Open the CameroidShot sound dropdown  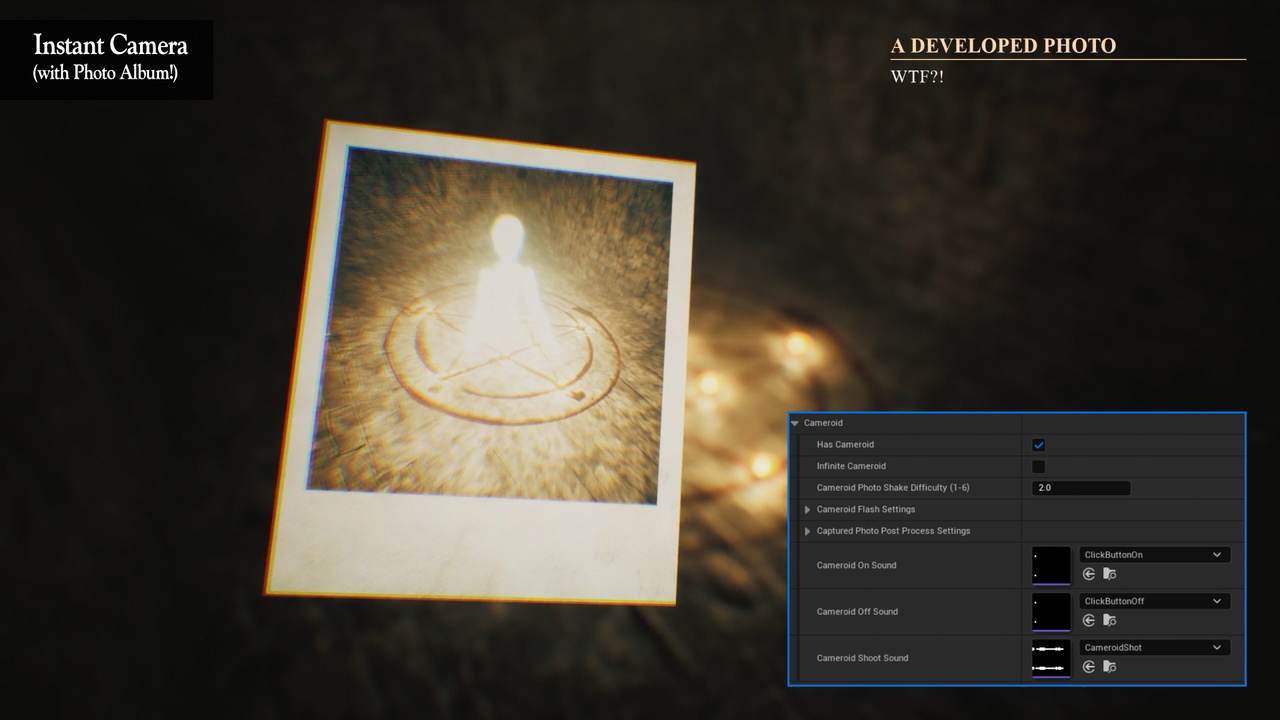(1216, 647)
